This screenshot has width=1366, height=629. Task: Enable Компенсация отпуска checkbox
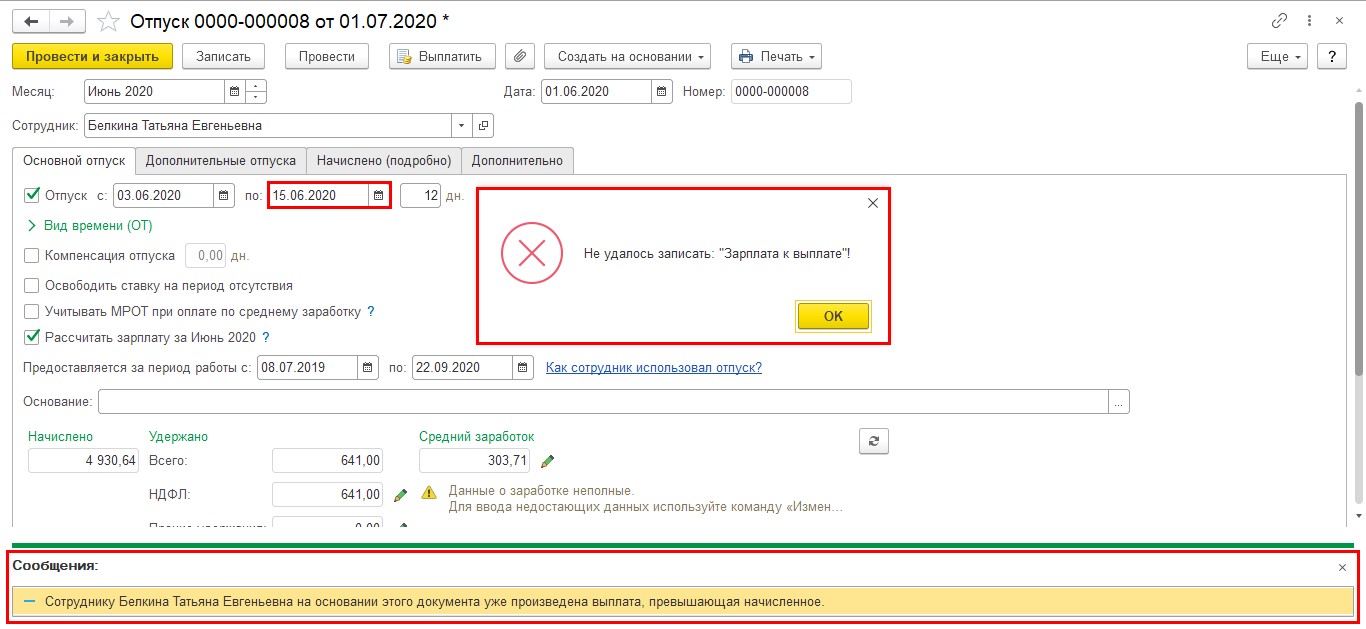[x=32, y=256]
